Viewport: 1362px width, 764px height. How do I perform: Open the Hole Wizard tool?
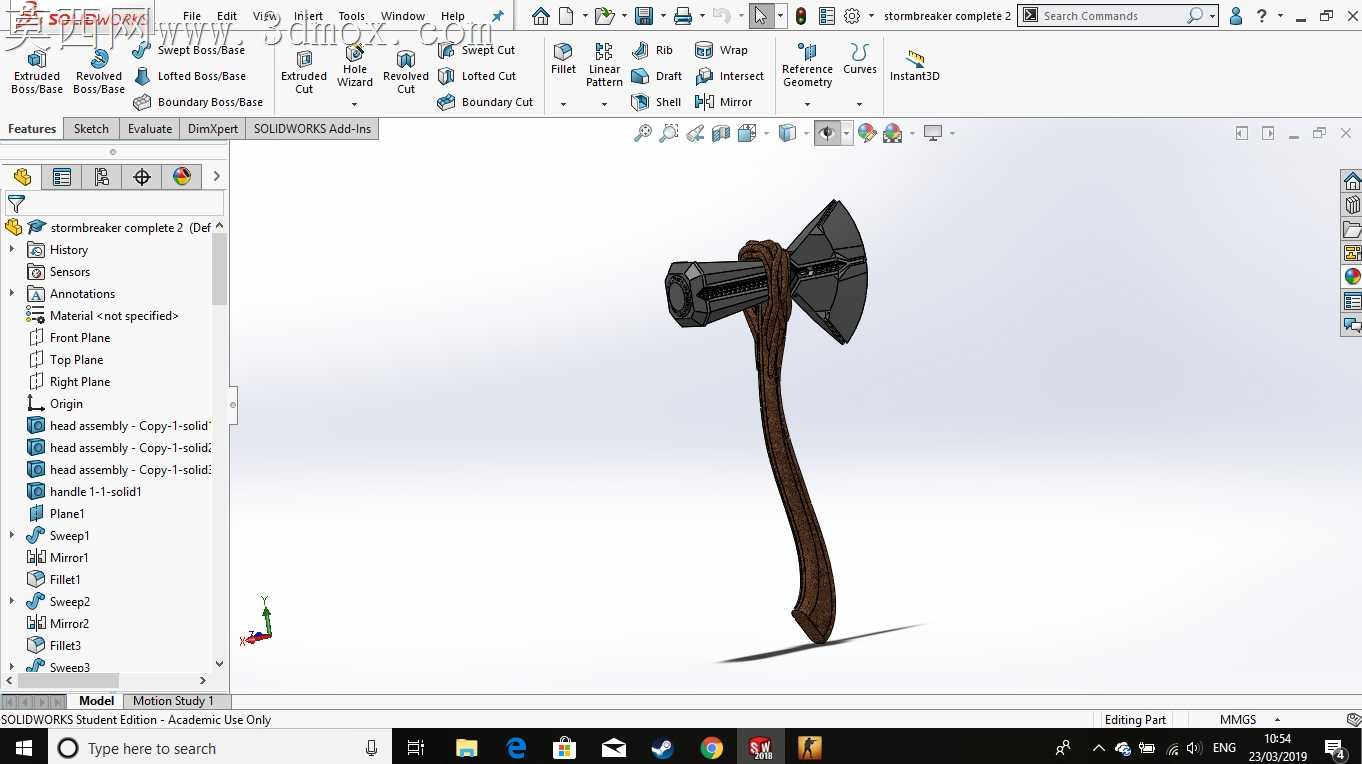point(354,66)
